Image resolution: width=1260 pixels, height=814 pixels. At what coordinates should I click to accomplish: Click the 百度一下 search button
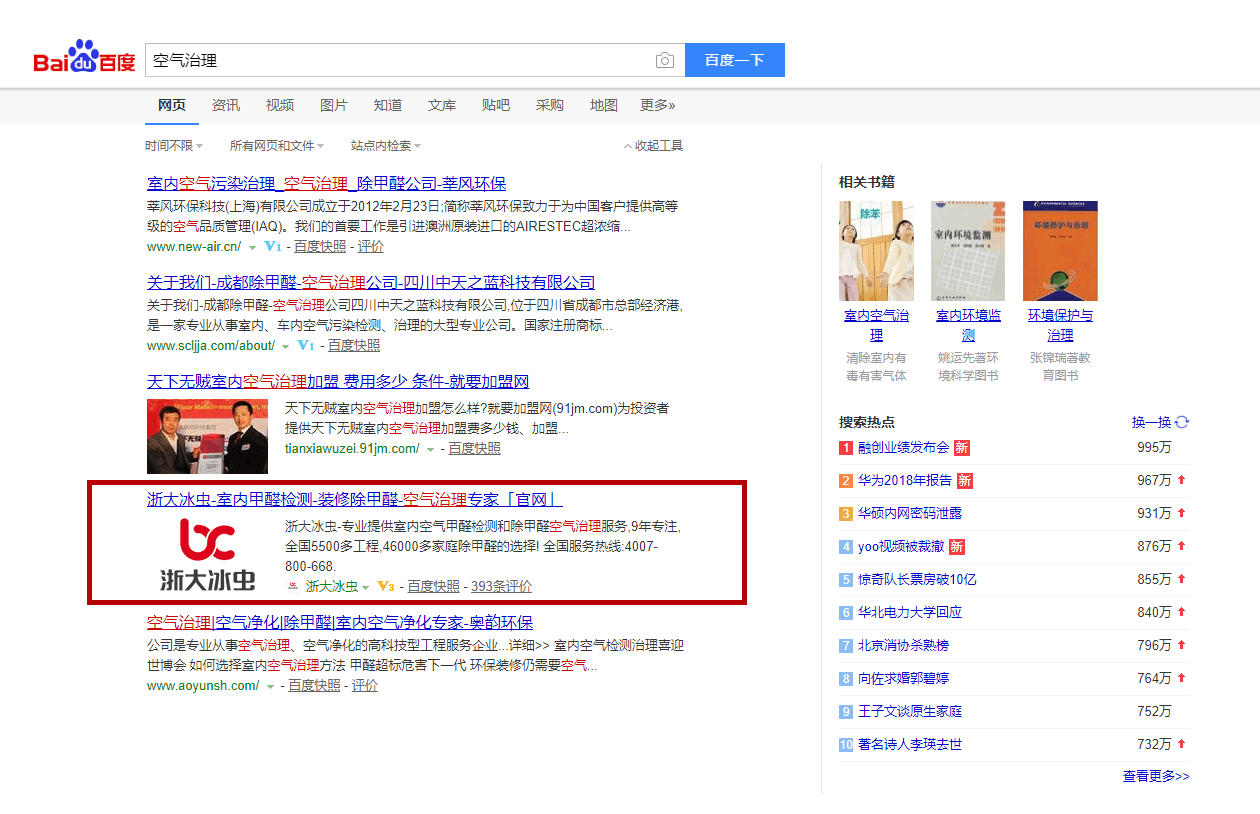[x=735, y=60]
